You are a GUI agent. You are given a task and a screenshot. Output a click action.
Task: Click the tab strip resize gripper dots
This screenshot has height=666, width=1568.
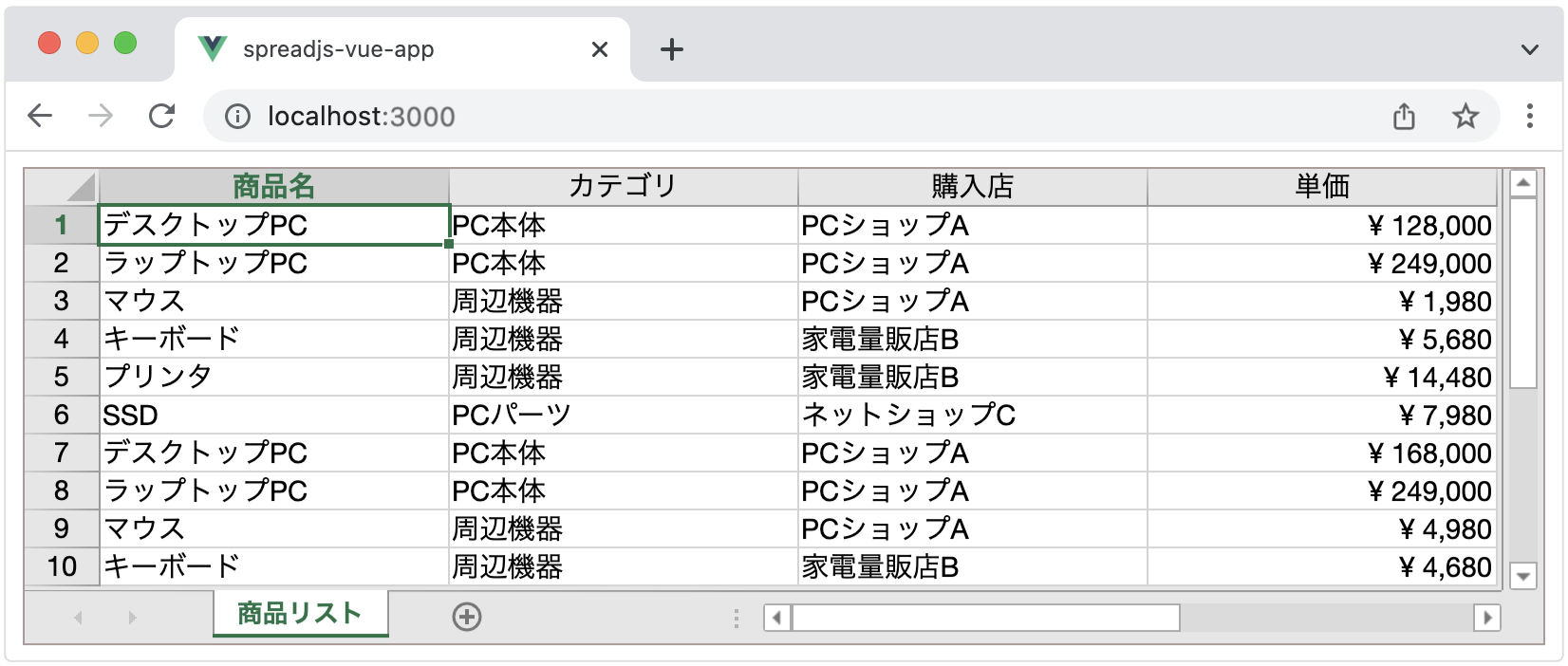pos(737,619)
